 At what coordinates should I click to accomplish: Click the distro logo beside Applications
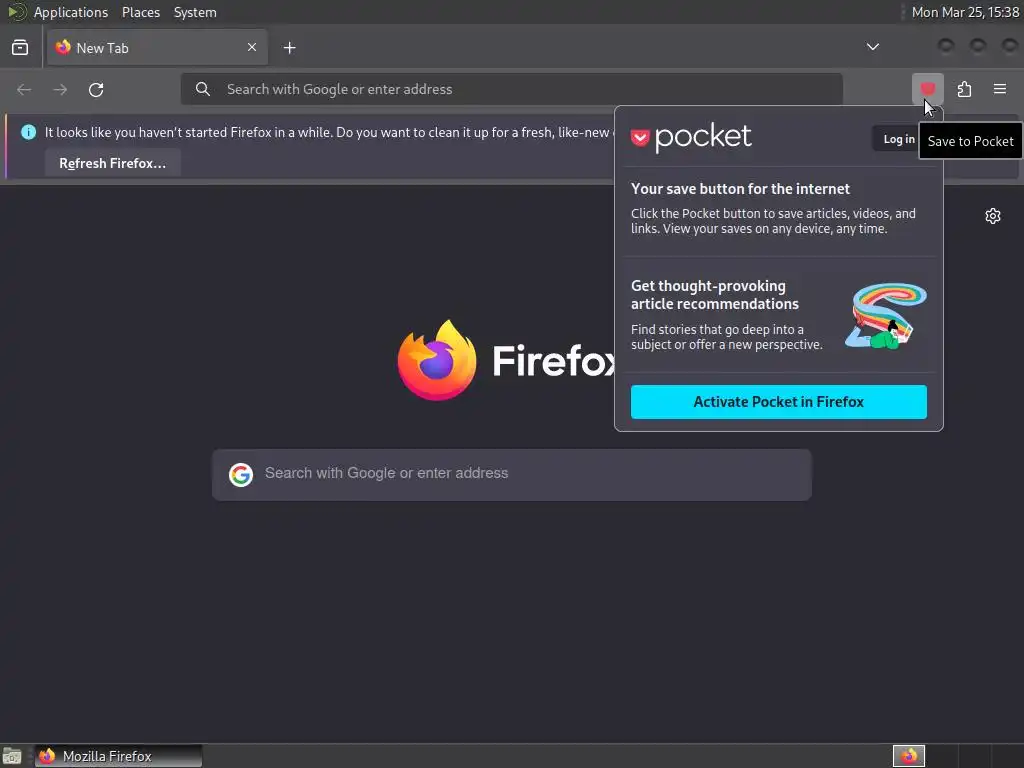tap(16, 12)
